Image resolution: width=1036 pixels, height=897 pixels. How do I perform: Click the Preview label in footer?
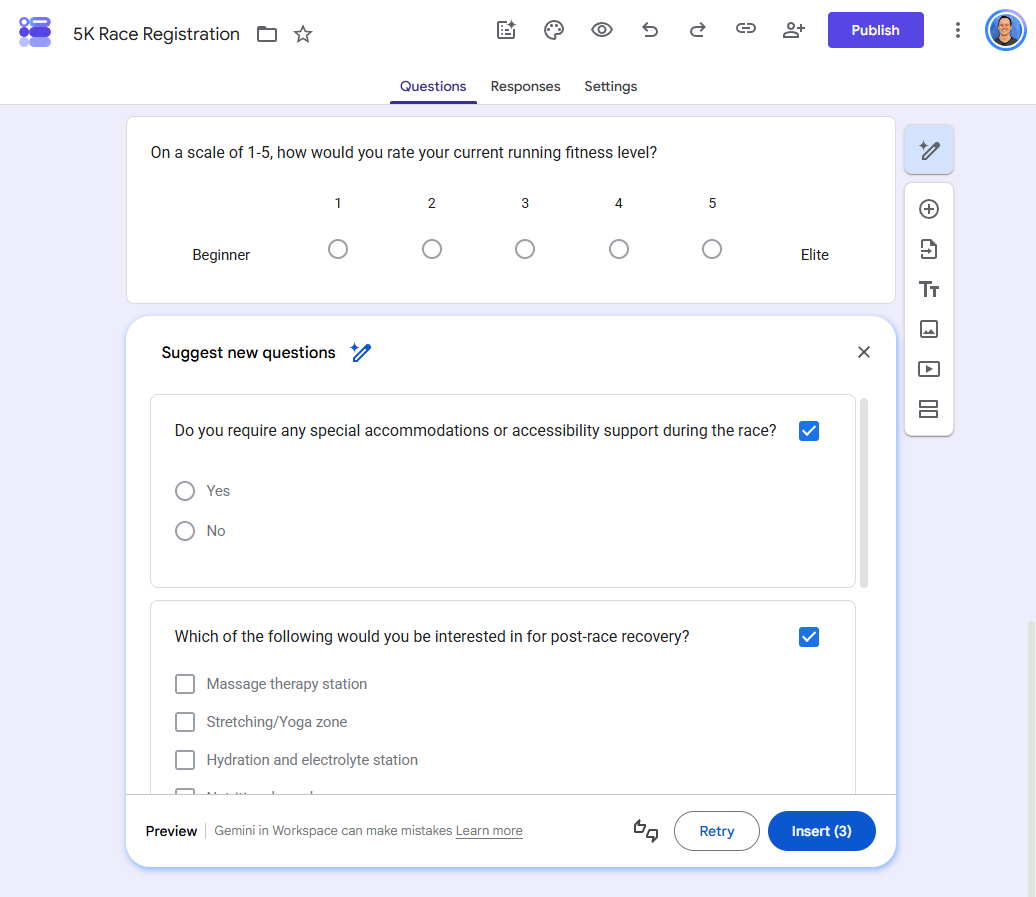(171, 831)
